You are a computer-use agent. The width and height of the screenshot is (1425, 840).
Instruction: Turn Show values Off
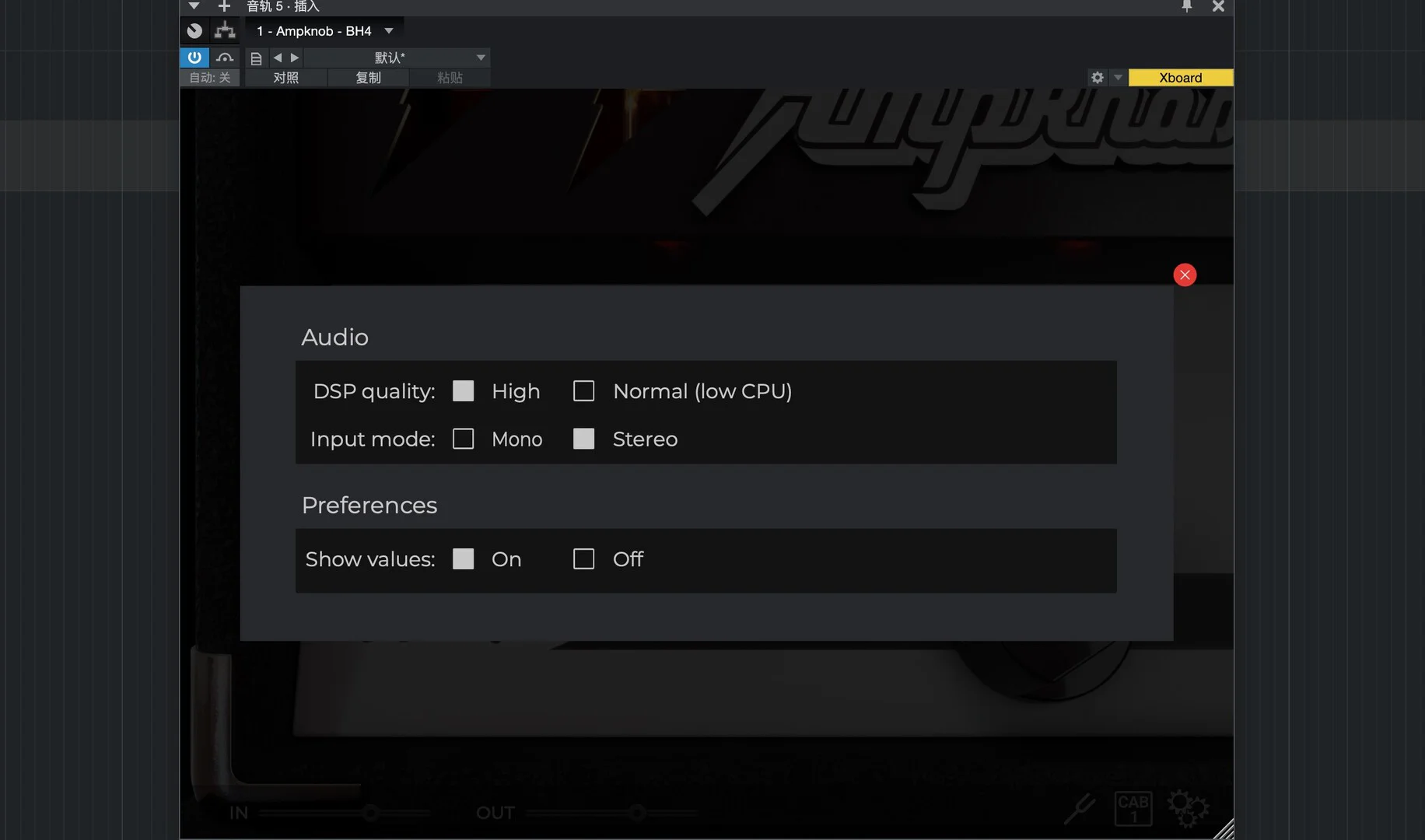tap(583, 559)
